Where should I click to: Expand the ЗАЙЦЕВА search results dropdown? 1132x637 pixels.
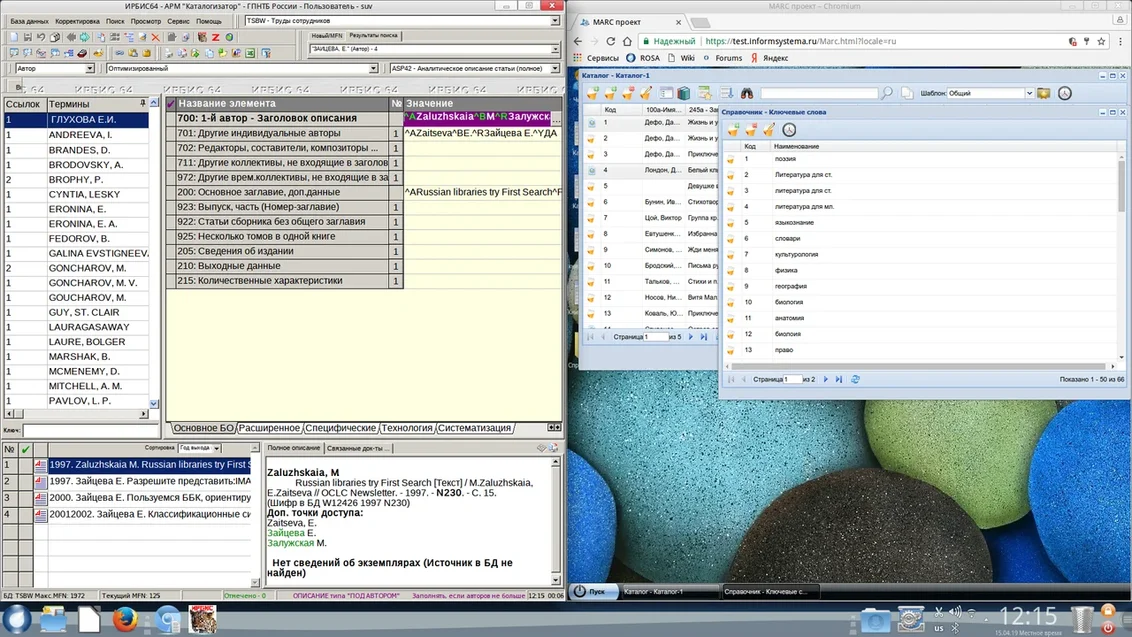(x=554, y=49)
